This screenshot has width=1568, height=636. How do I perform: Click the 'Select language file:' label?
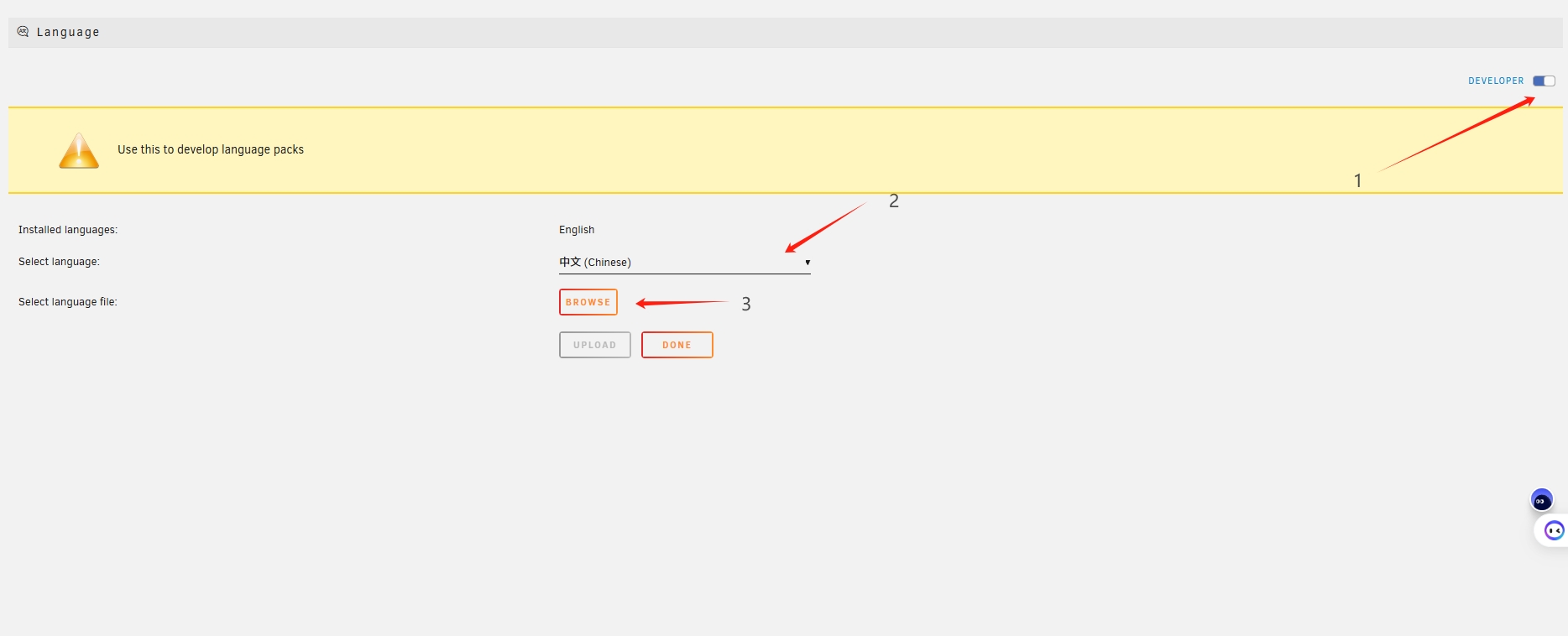[x=68, y=302]
